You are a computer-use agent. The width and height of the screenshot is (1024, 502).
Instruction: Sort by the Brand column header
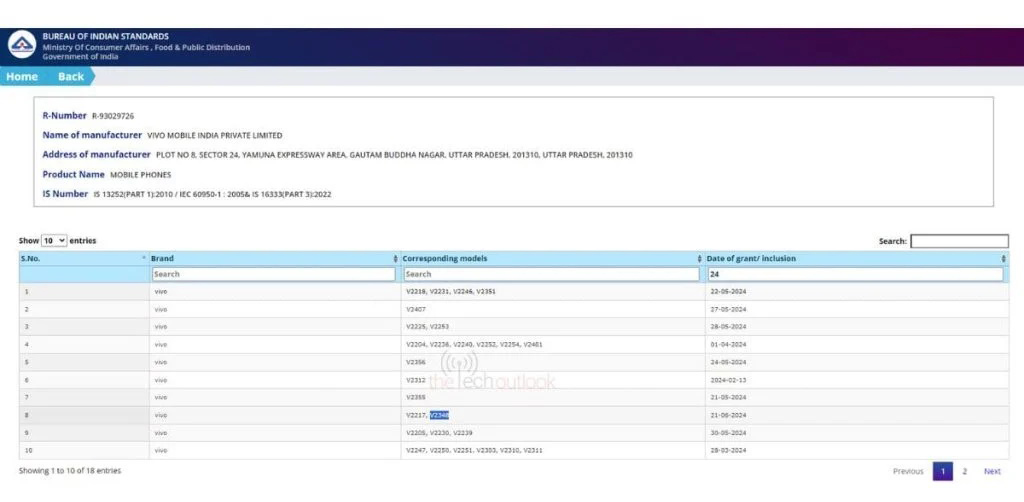274,259
